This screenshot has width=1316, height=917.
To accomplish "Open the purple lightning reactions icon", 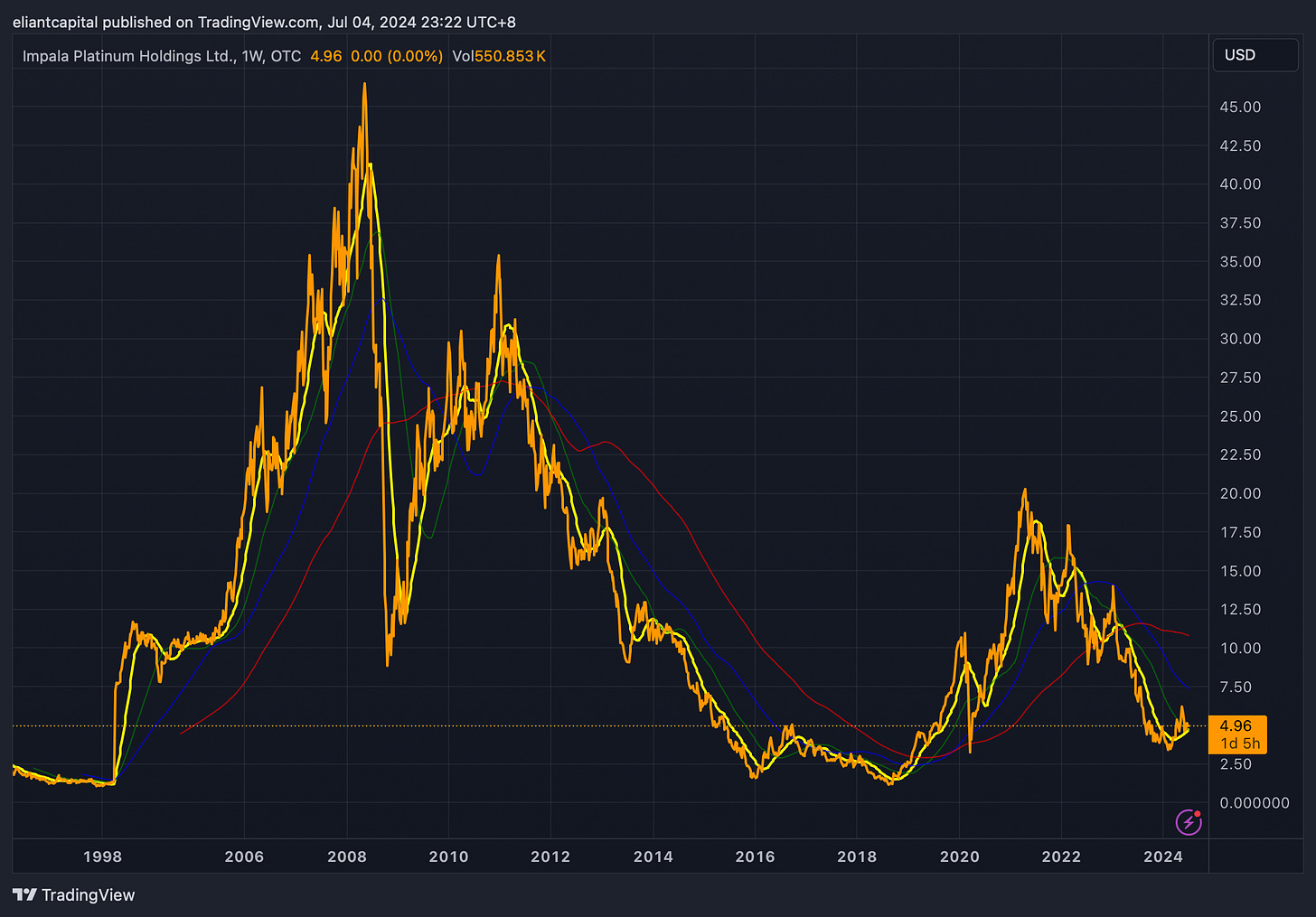I will [1189, 822].
